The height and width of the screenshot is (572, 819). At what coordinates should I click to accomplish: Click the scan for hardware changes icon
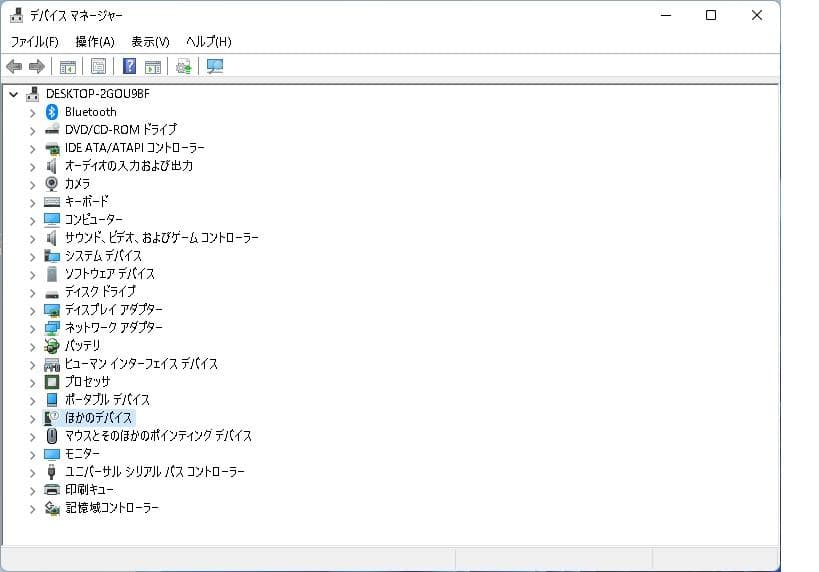tap(215, 66)
